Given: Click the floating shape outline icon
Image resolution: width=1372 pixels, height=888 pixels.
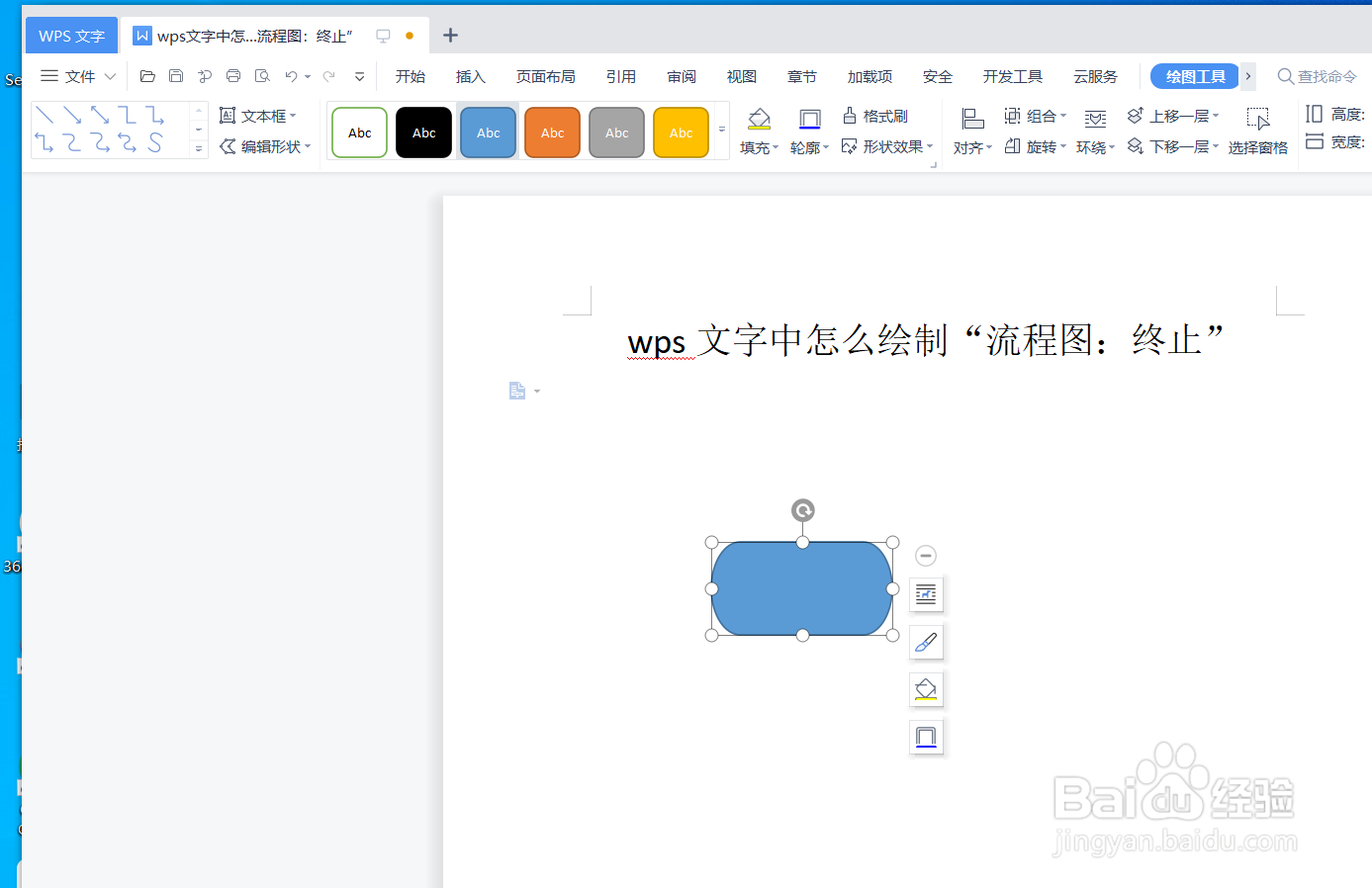Looking at the screenshot, I should click(926, 737).
